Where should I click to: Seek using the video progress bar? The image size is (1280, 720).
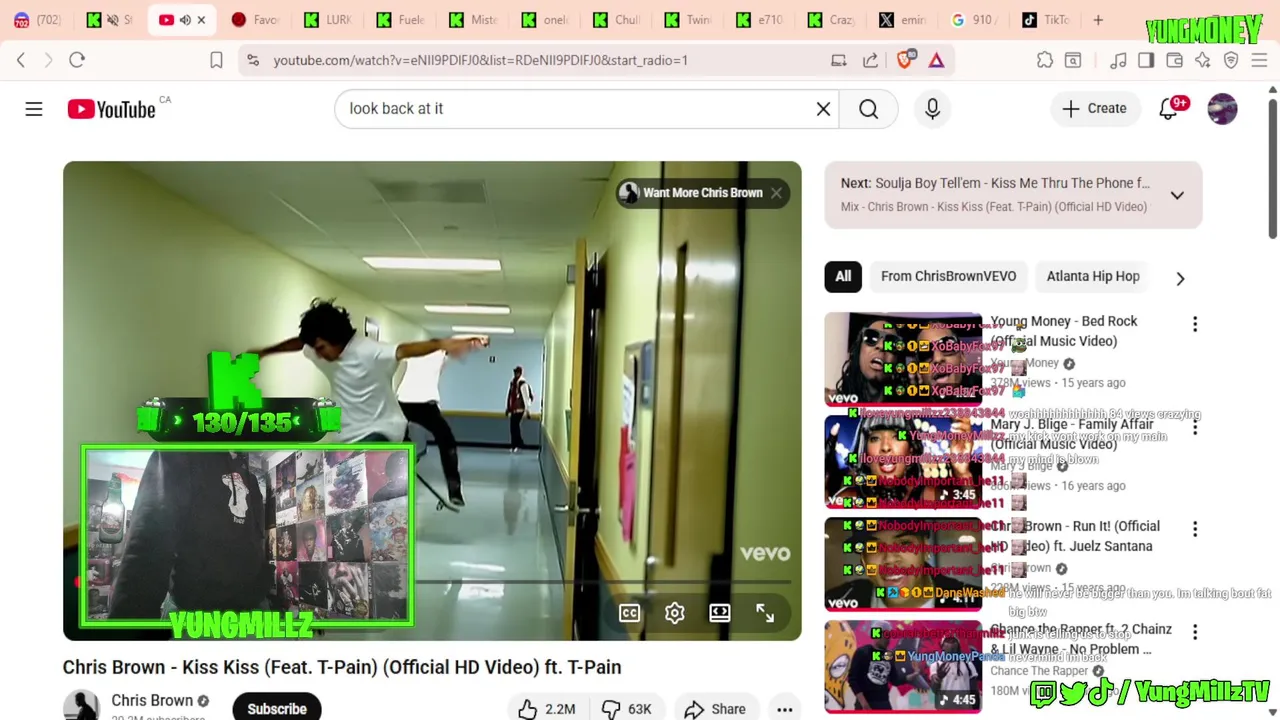coord(432,581)
